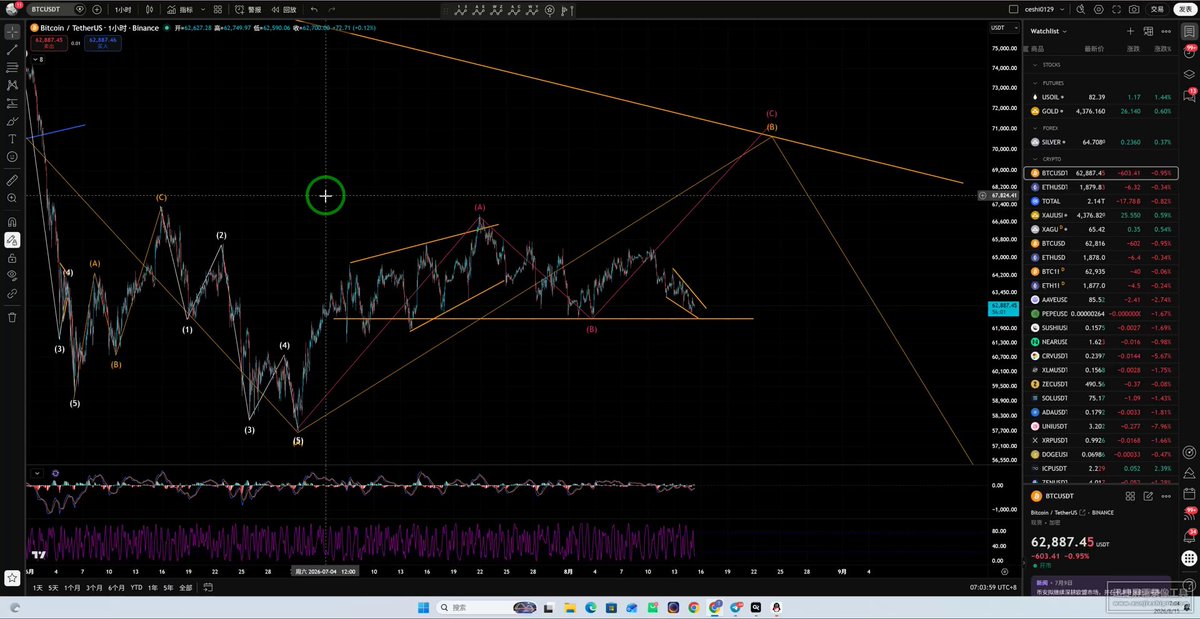Image resolution: width=1200 pixels, height=619 pixels.
Task: Pick the brush drawing tool
Action: point(12,121)
